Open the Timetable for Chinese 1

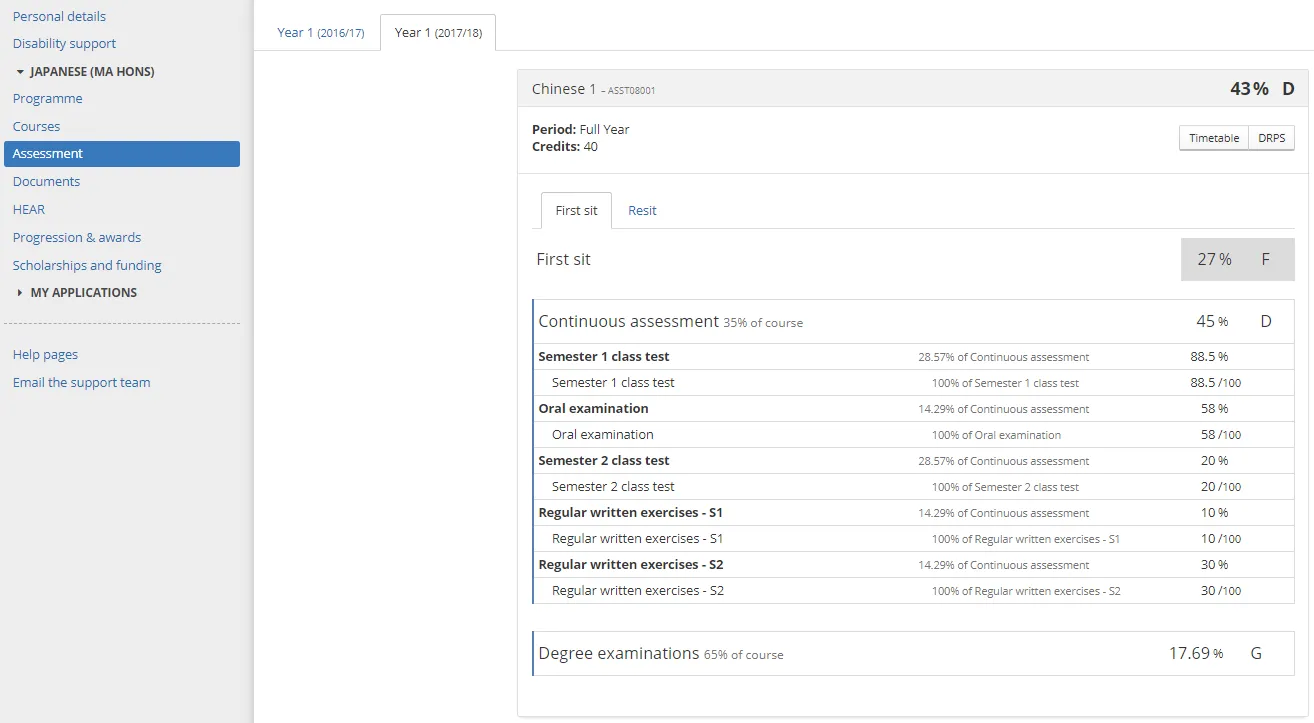click(1213, 137)
